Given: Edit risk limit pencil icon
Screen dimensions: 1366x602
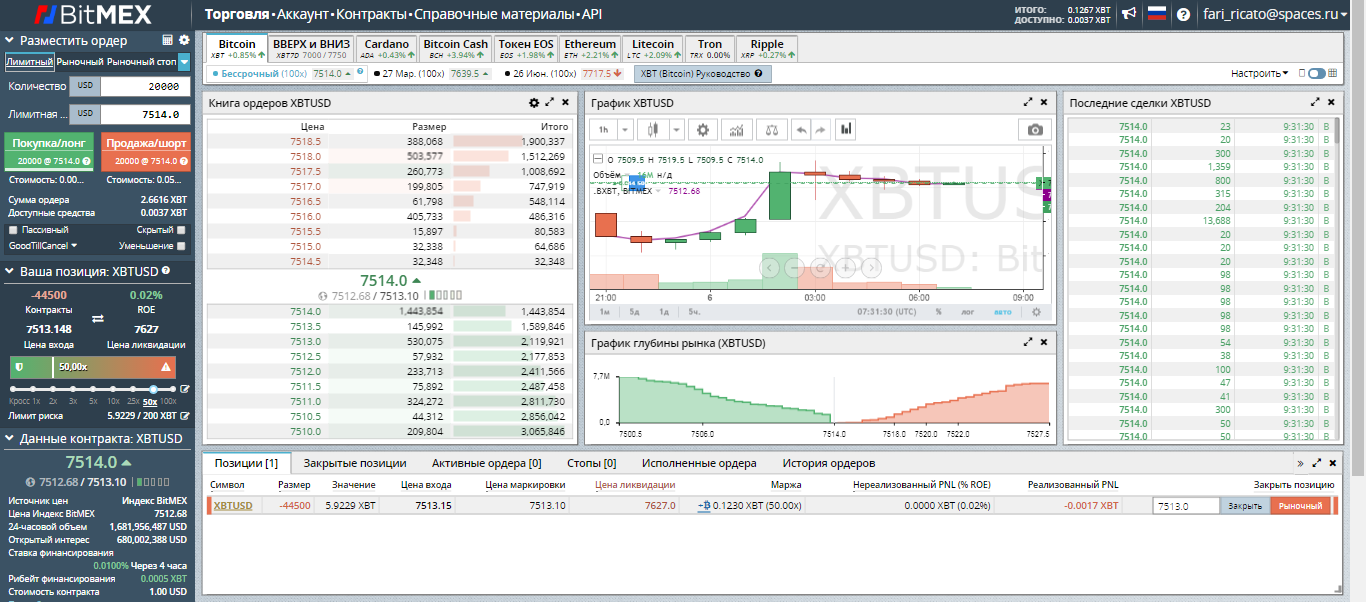Looking at the screenshot, I should [x=184, y=414].
